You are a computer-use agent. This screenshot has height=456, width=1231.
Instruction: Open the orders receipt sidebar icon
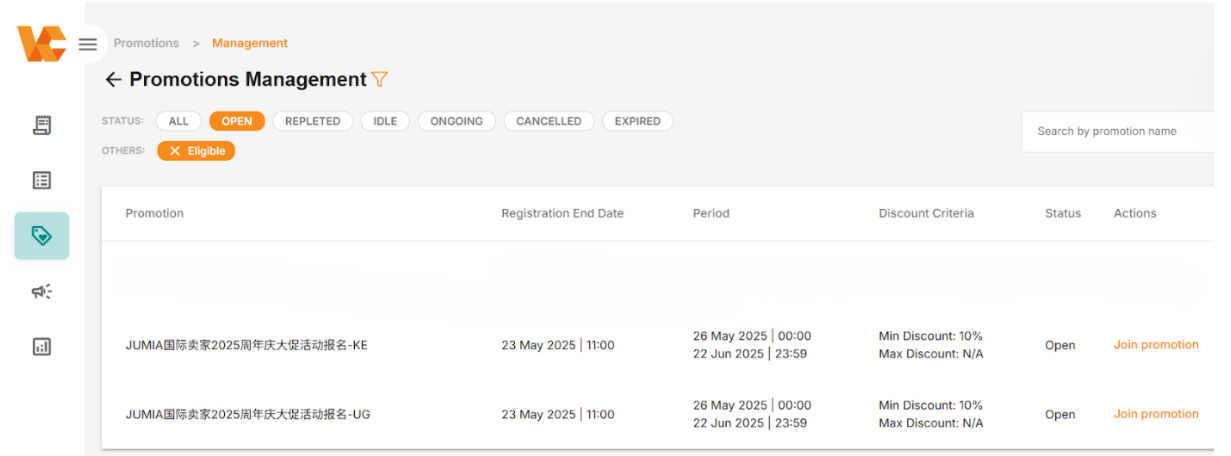42,125
